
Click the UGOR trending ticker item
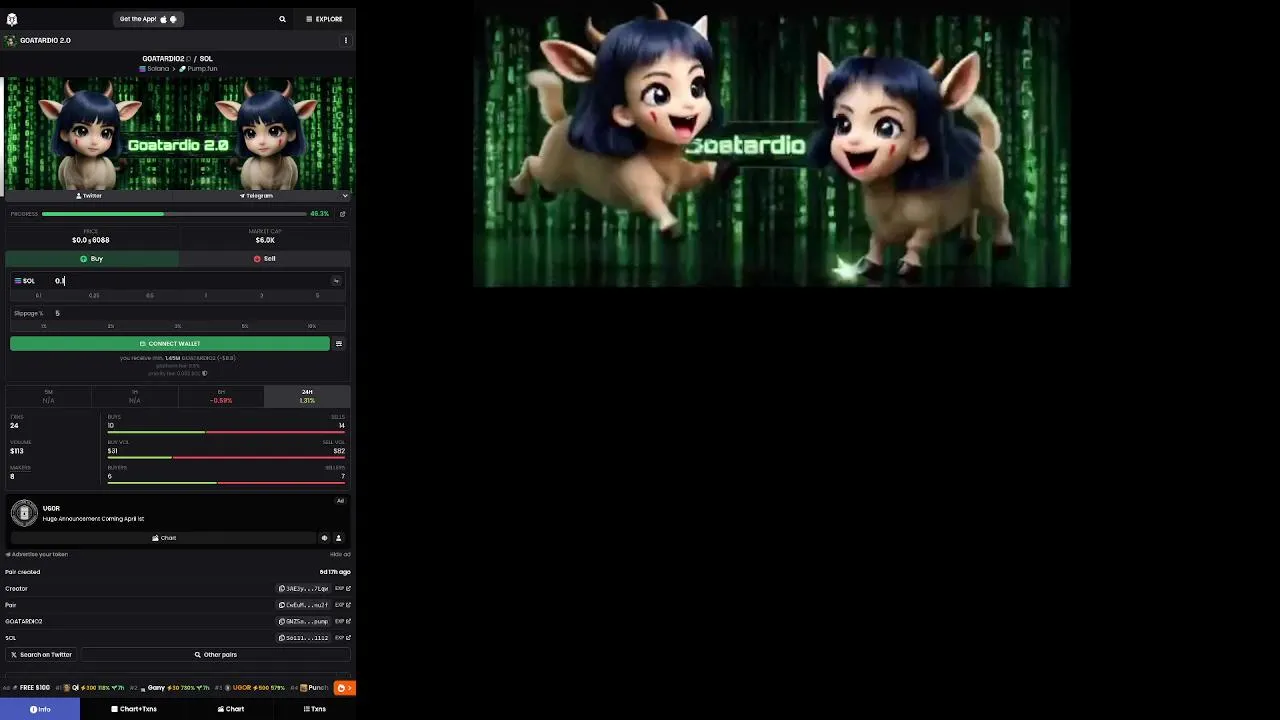251,688
